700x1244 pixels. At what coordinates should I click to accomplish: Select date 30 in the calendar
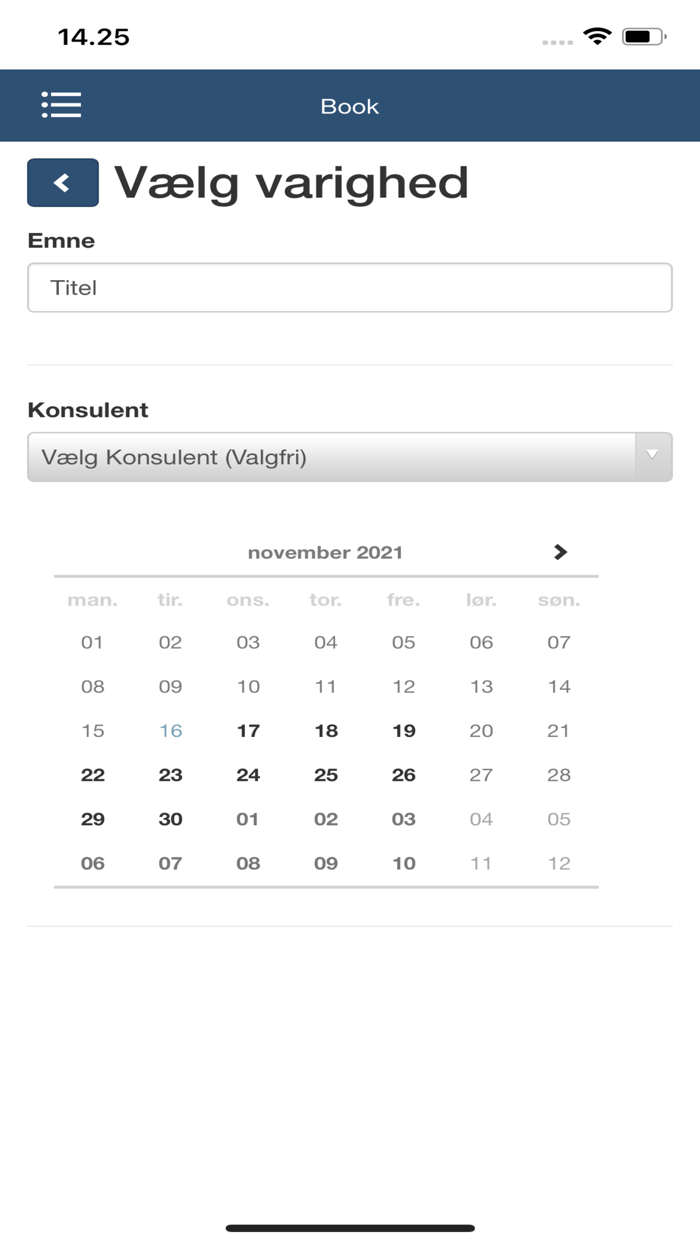[170, 819]
